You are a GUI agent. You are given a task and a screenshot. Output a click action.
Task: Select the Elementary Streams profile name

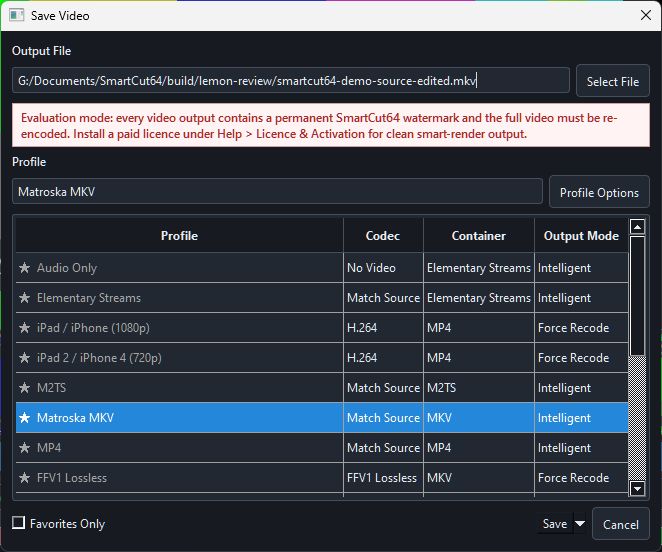89,298
